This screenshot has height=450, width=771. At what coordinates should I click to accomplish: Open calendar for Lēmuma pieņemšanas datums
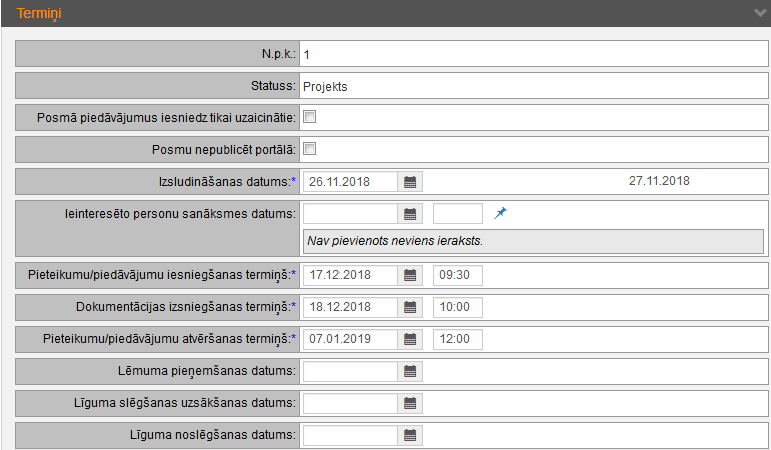(410, 371)
